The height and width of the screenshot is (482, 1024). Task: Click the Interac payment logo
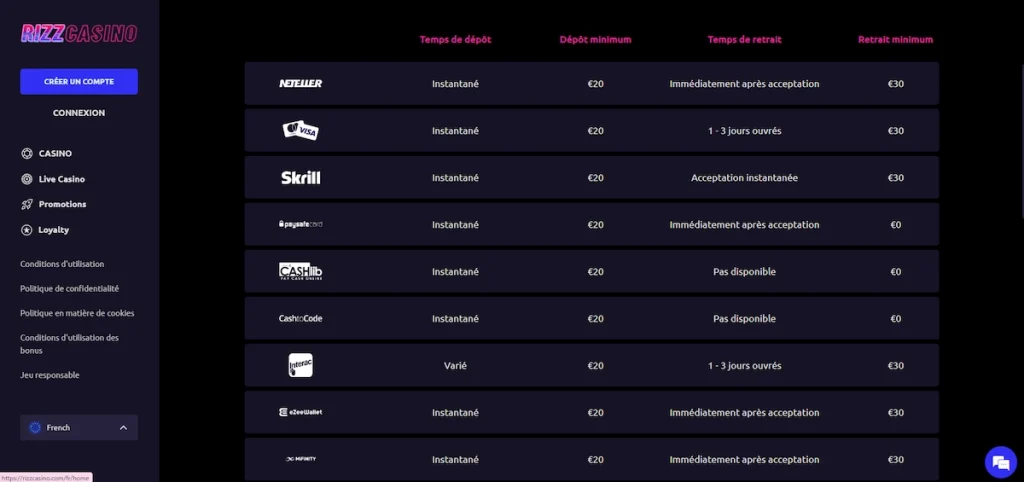300,366
